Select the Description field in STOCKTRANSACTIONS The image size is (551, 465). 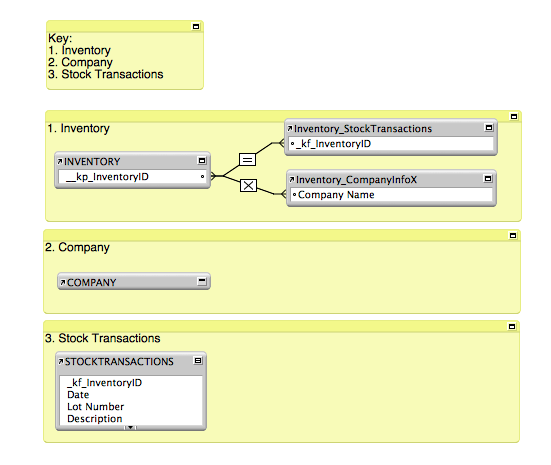pyautogui.click(x=95, y=419)
